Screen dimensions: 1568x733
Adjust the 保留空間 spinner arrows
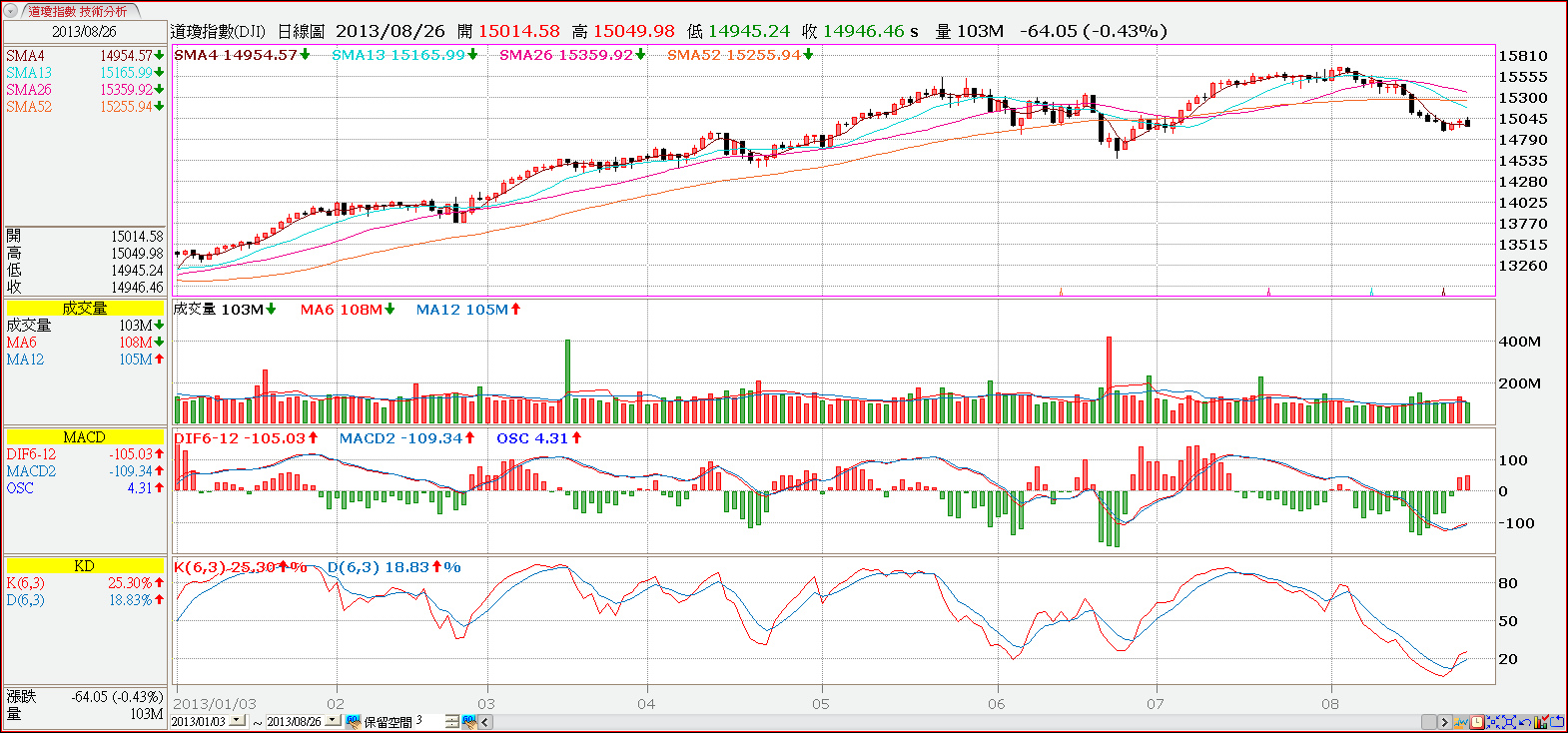click(451, 721)
